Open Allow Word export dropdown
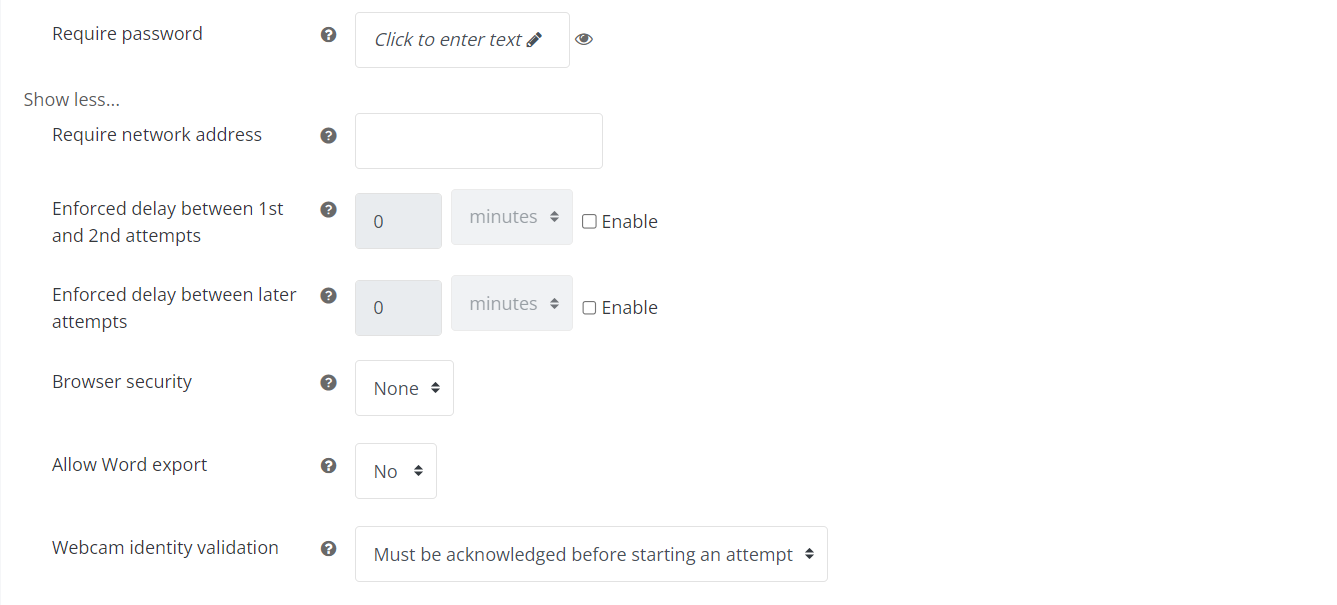 396,471
